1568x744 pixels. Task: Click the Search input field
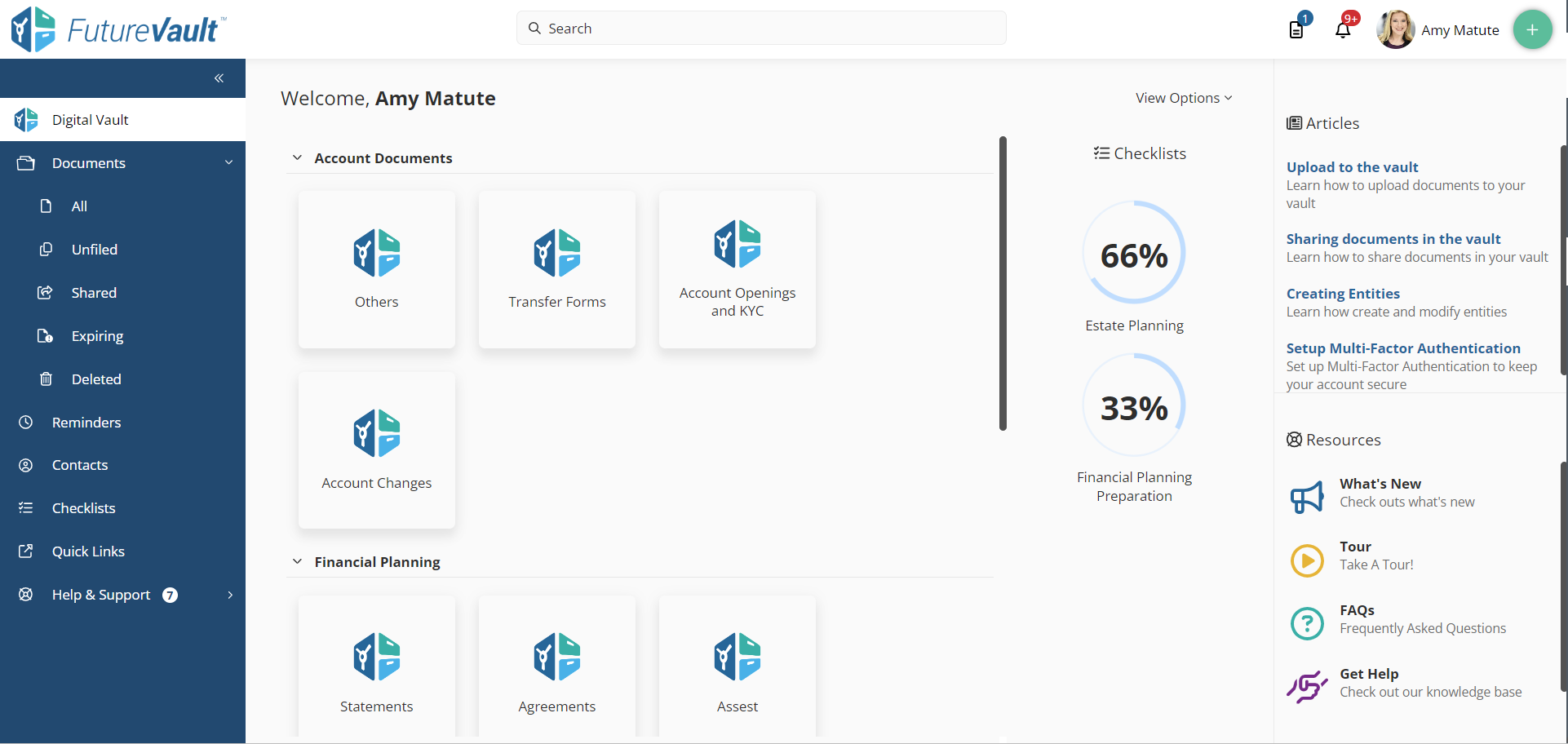(x=761, y=29)
